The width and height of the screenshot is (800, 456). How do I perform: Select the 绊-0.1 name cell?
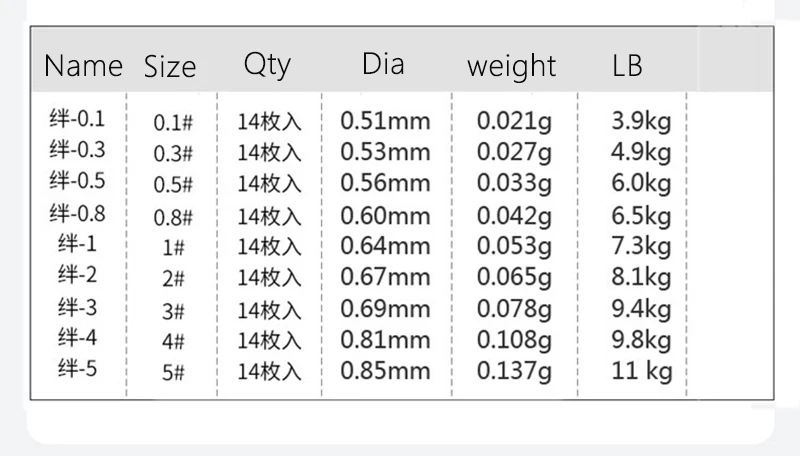[77, 120]
